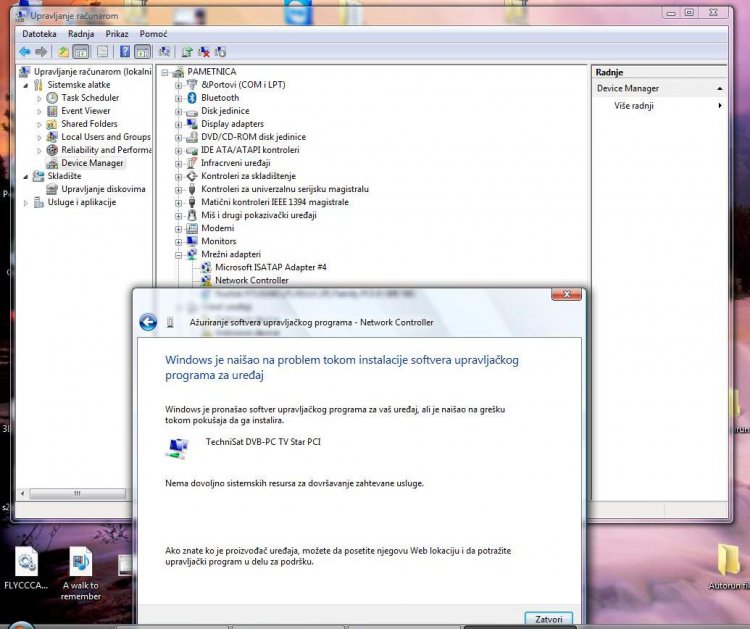
Task: Select Reliability and Performance node
Action: click(106, 150)
